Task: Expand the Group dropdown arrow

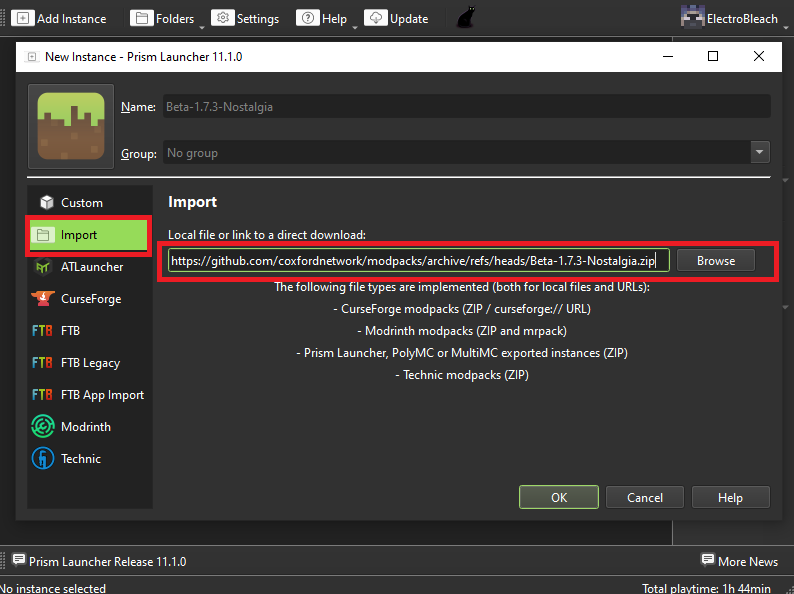Action: click(760, 152)
